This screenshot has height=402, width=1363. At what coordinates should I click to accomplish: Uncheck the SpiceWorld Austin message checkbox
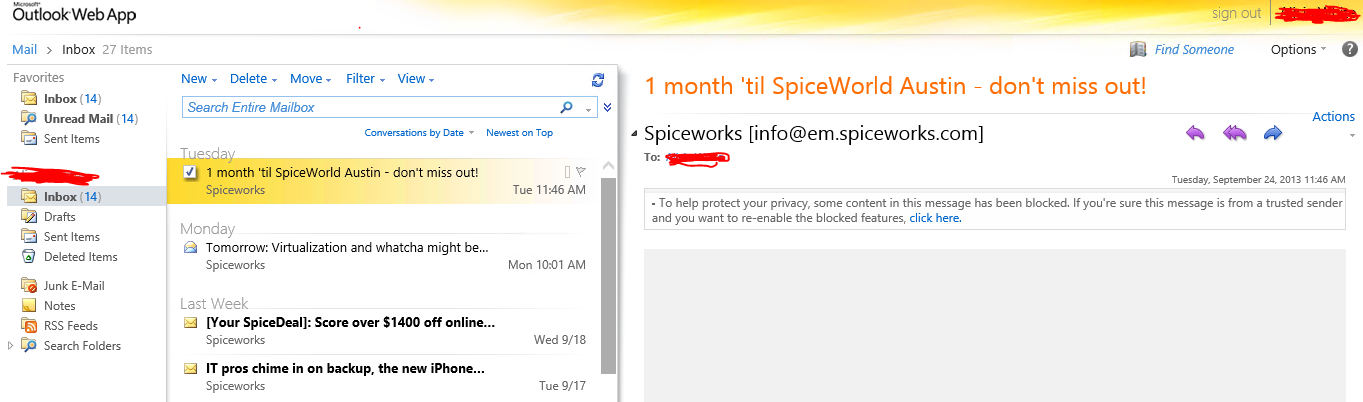pyautogui.click(x=191, y=173)
